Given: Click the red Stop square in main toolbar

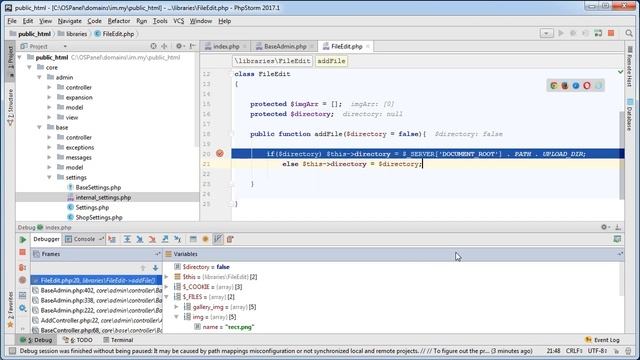Looking at the screenshot, I should click(611, 33).
